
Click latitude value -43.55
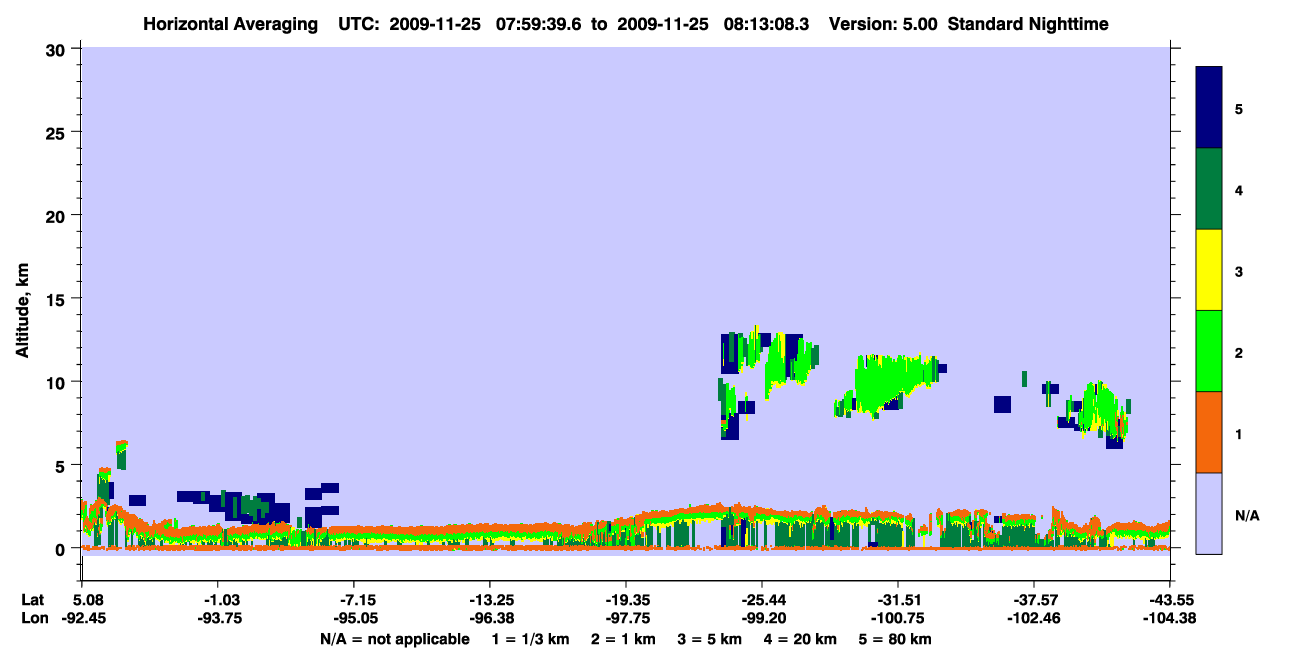click(x=1169, y=600)
